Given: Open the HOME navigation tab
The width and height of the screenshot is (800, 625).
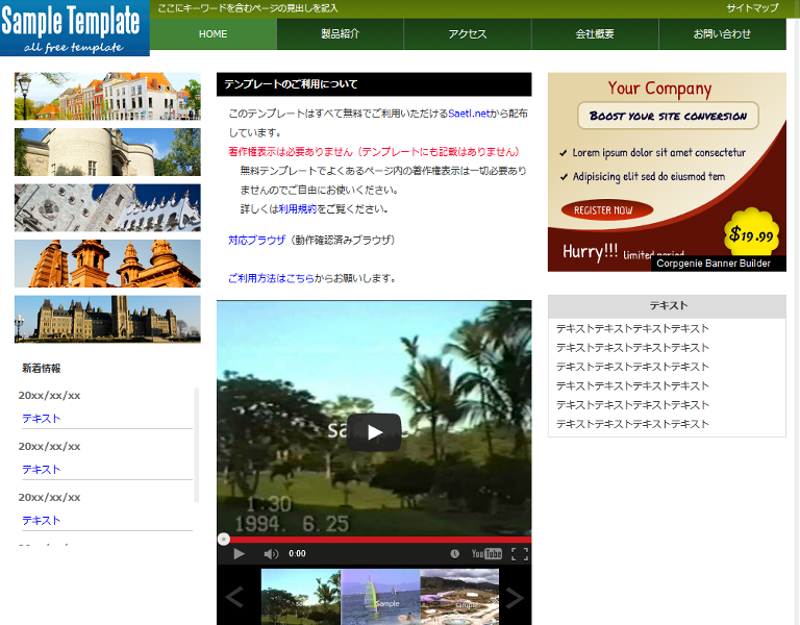Looking at the screenshot, I should pos(213,34).
